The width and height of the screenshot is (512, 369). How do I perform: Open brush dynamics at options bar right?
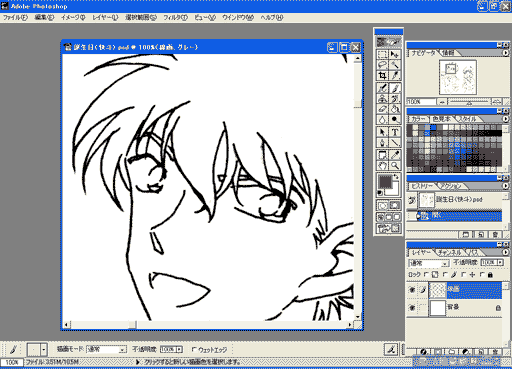391,349
